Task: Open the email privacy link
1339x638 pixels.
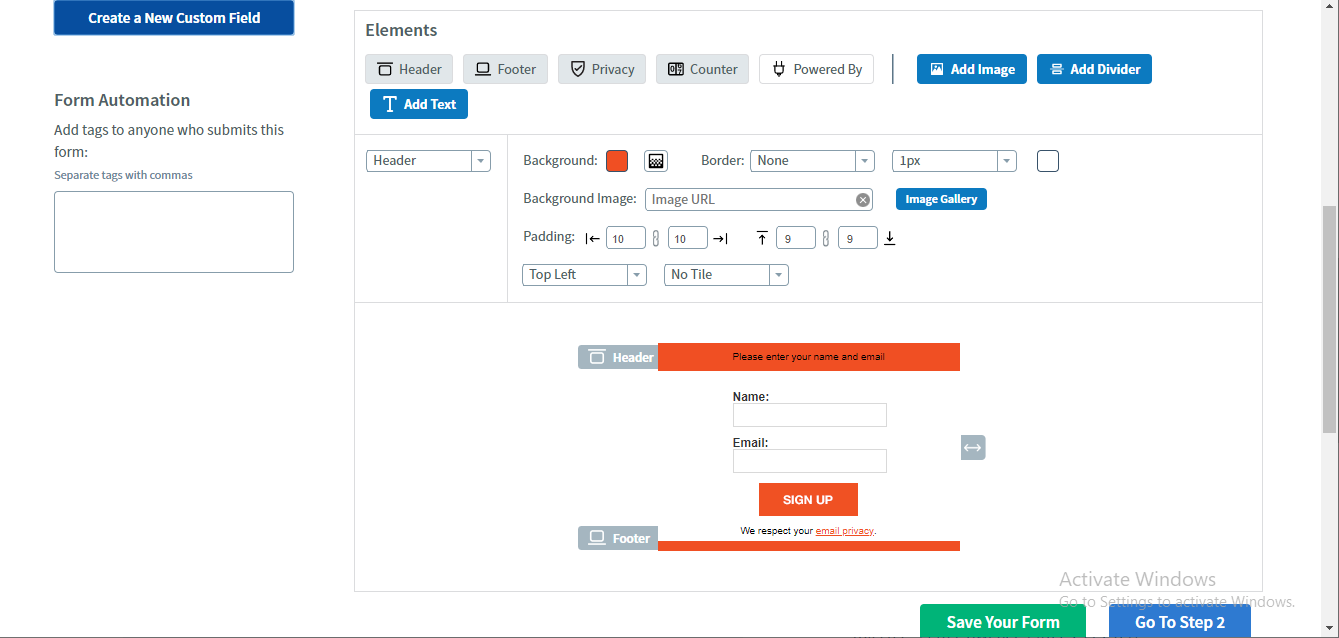Action: click(x=845, y=530)
